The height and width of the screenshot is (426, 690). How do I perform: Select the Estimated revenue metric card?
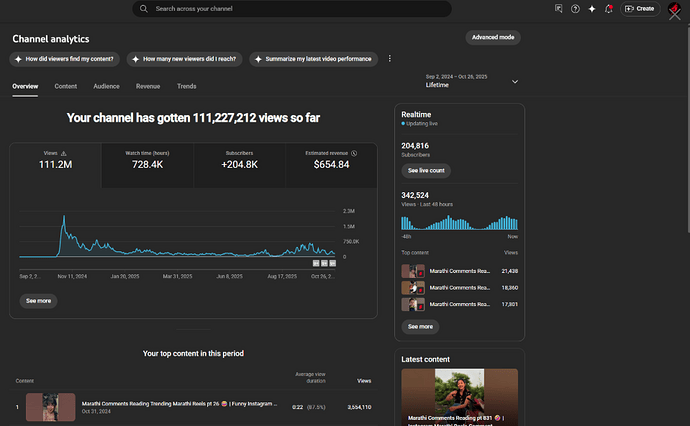[331, 164]
